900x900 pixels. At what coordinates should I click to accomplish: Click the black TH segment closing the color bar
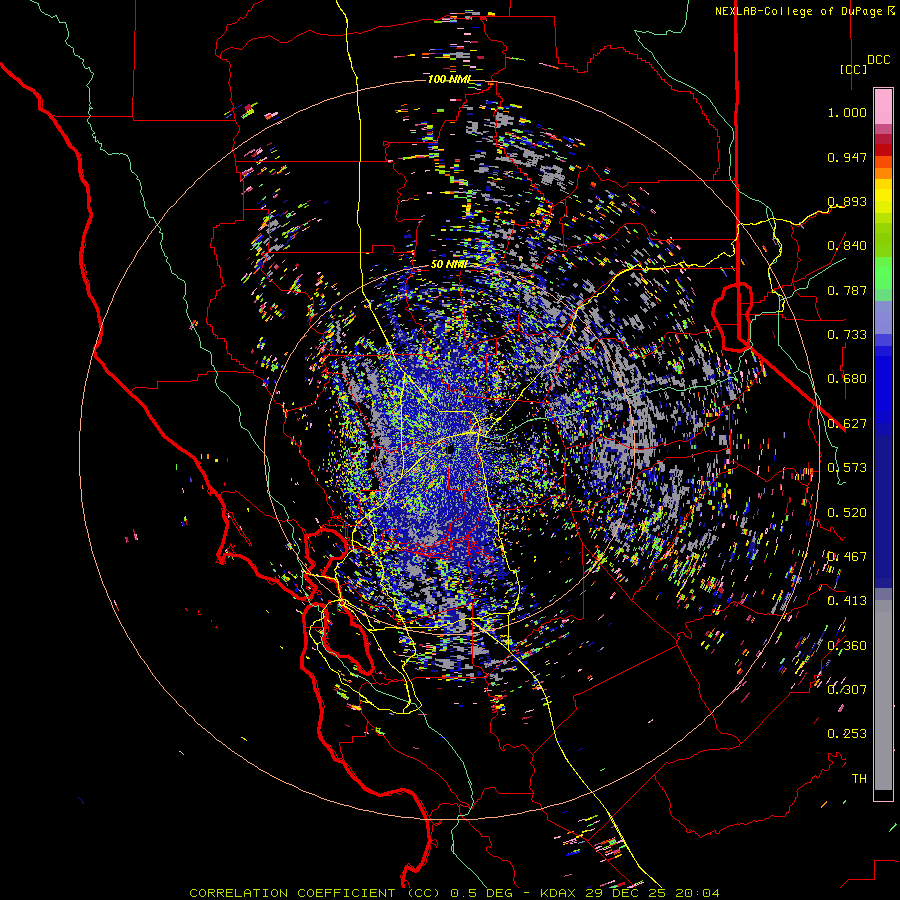(883, 794)
